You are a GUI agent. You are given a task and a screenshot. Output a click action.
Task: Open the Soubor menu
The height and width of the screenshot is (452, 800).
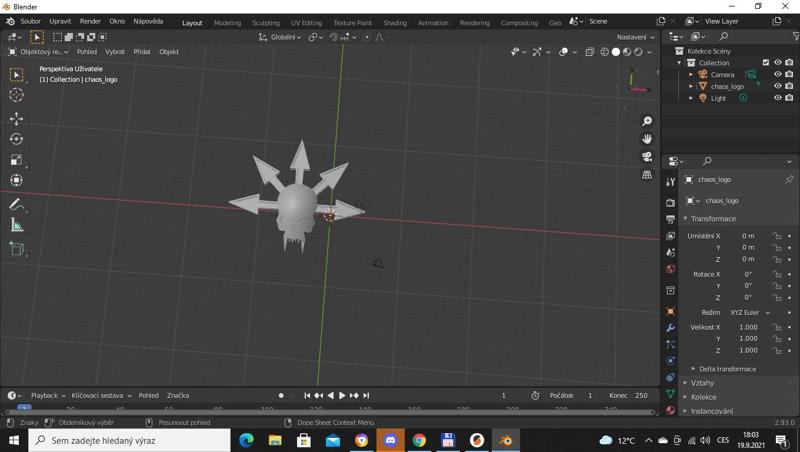coord(30,21)
